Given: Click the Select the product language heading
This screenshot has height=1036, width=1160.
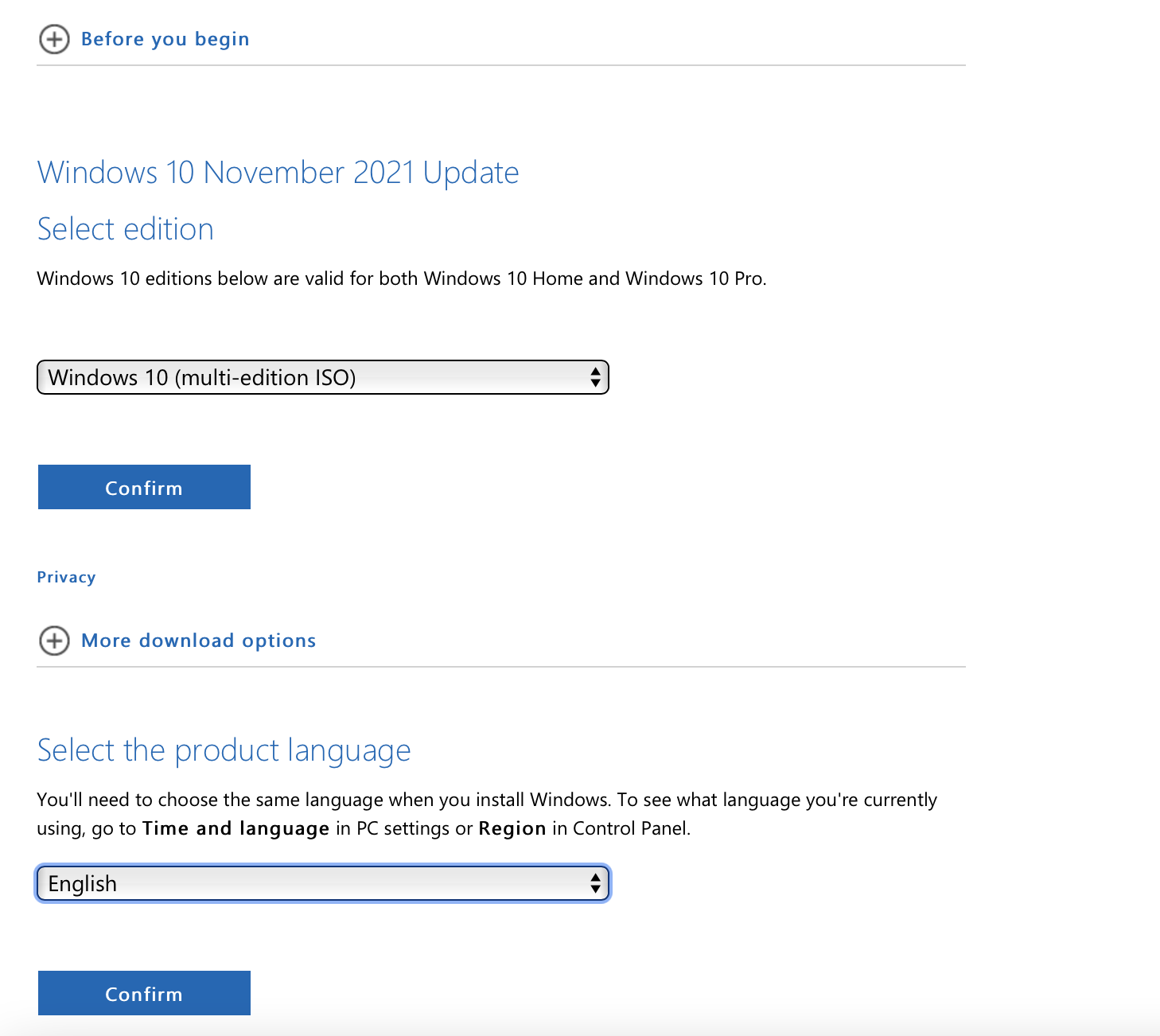Looking at the screenshot, I should pyautogui.click(x=224, y=750).
